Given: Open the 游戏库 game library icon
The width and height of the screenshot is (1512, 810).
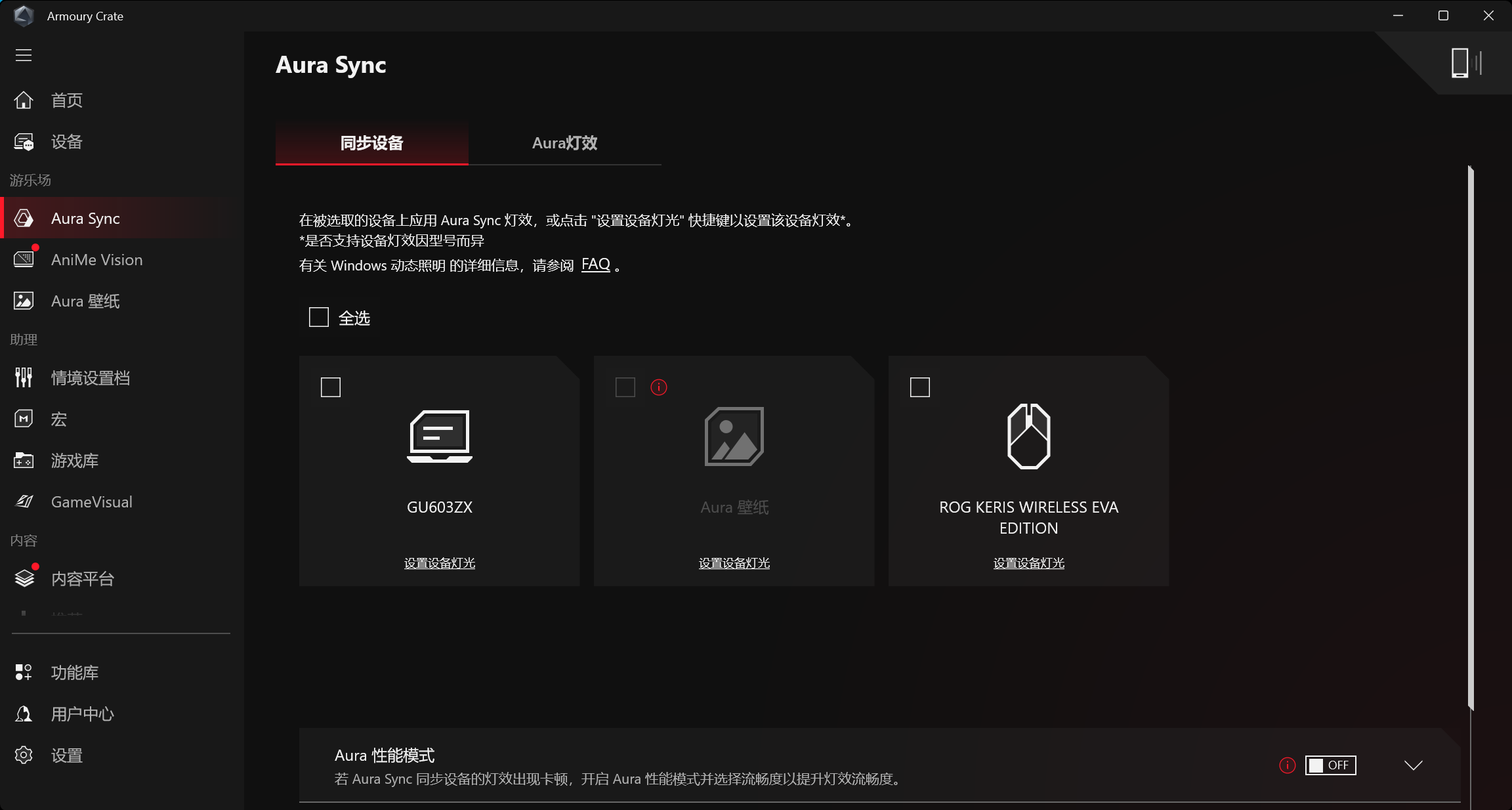Looking at the screenshot, I should click(x=24, y=460).
